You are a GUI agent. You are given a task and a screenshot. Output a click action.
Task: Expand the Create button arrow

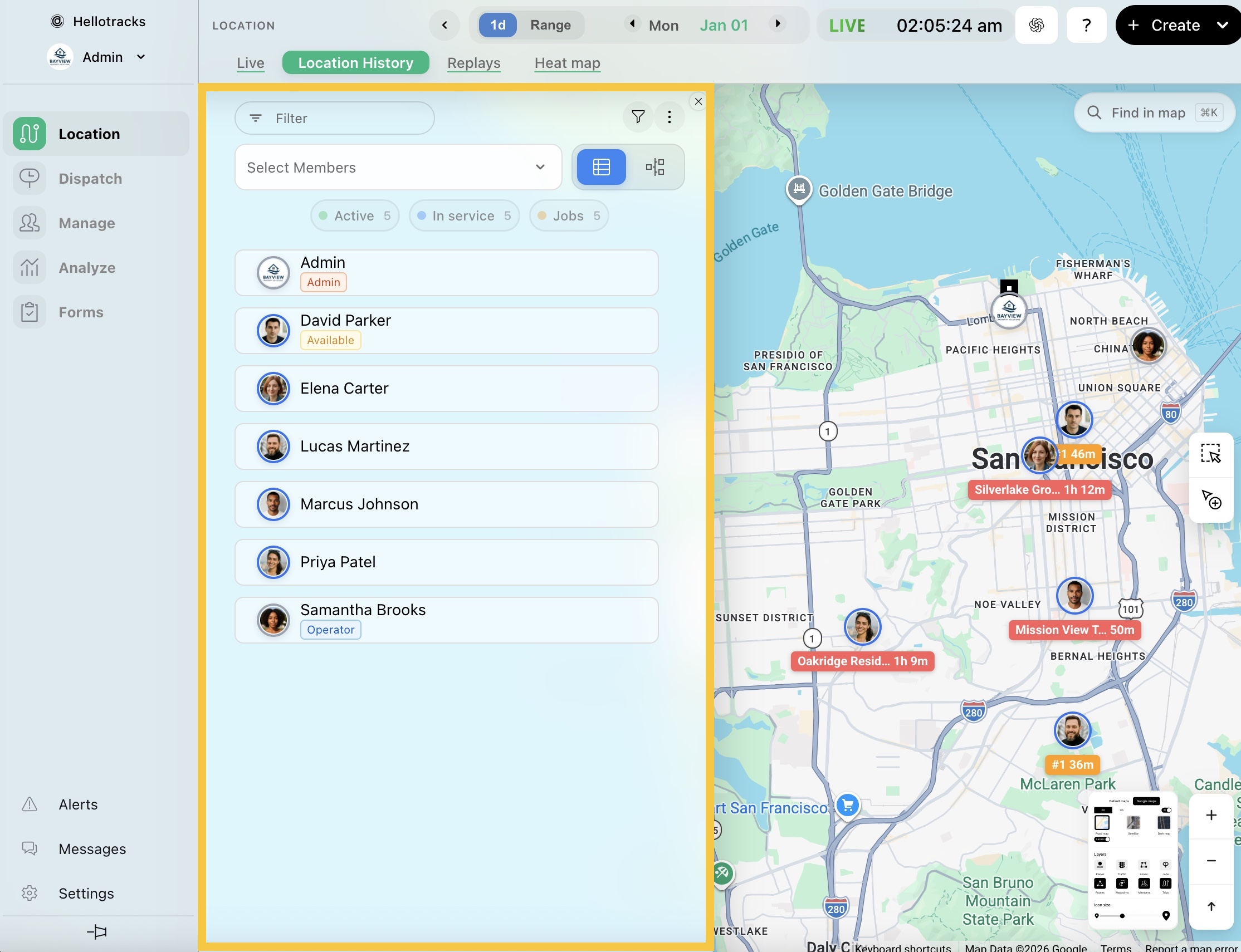coord(1222,25)
